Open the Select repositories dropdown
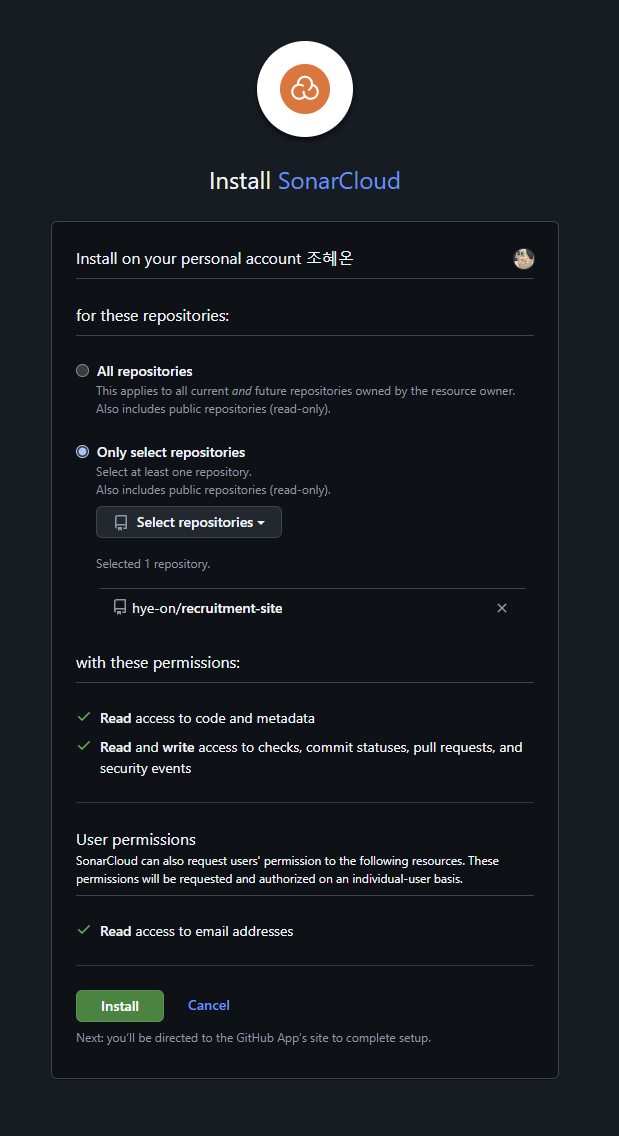 click(189, 522)
